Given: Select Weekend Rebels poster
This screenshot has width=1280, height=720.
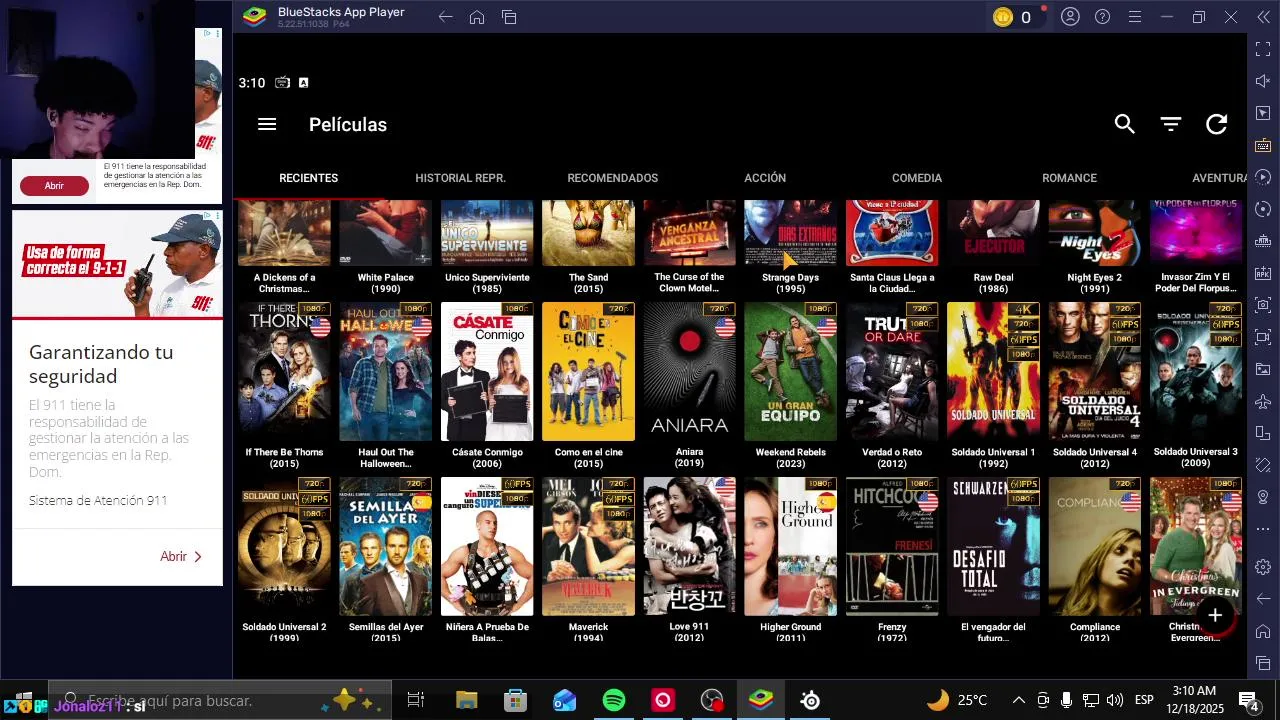Looking at the screenshot, I should 790,372.
